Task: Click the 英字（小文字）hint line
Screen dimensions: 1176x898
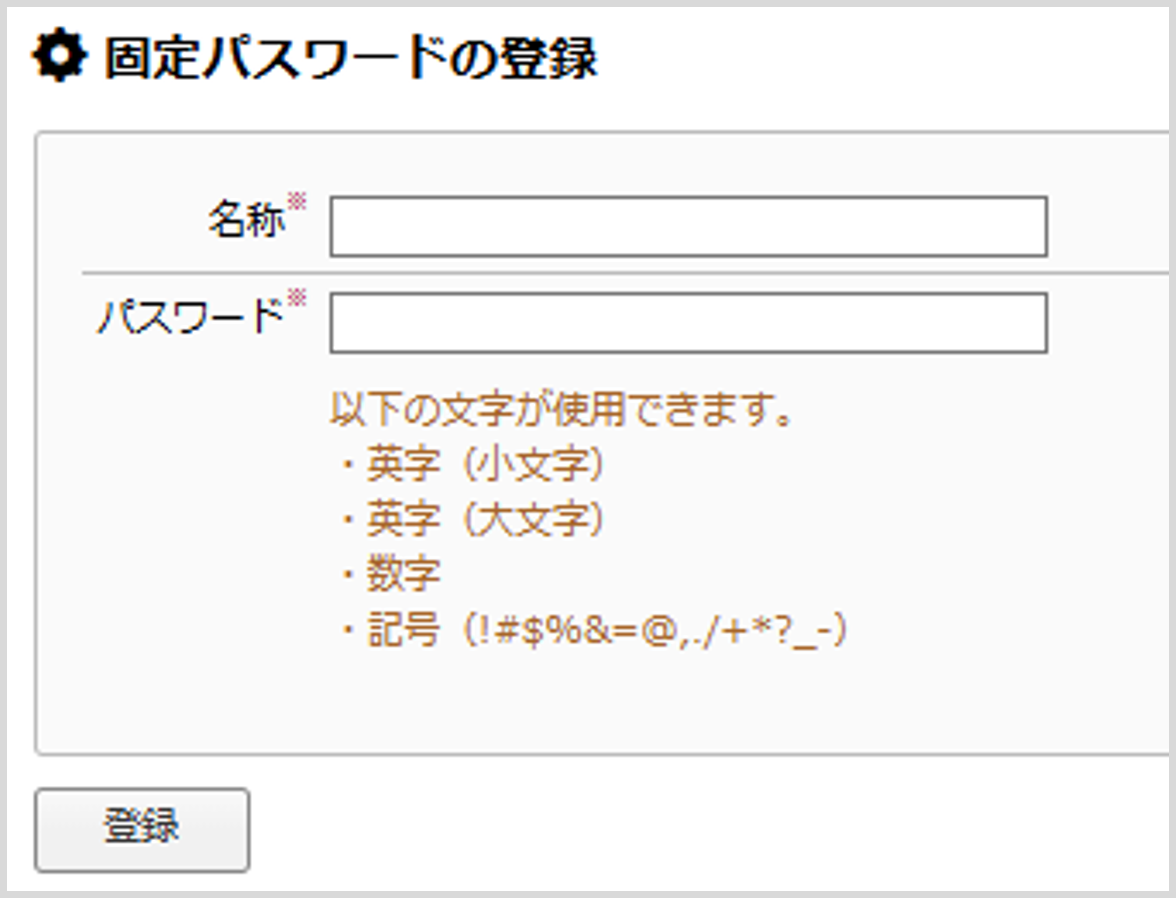Action: pyautogui.click(x=486, y=464)
